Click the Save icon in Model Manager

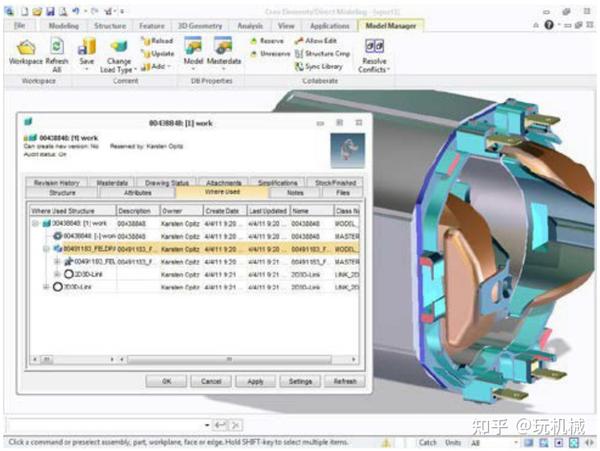87,47
